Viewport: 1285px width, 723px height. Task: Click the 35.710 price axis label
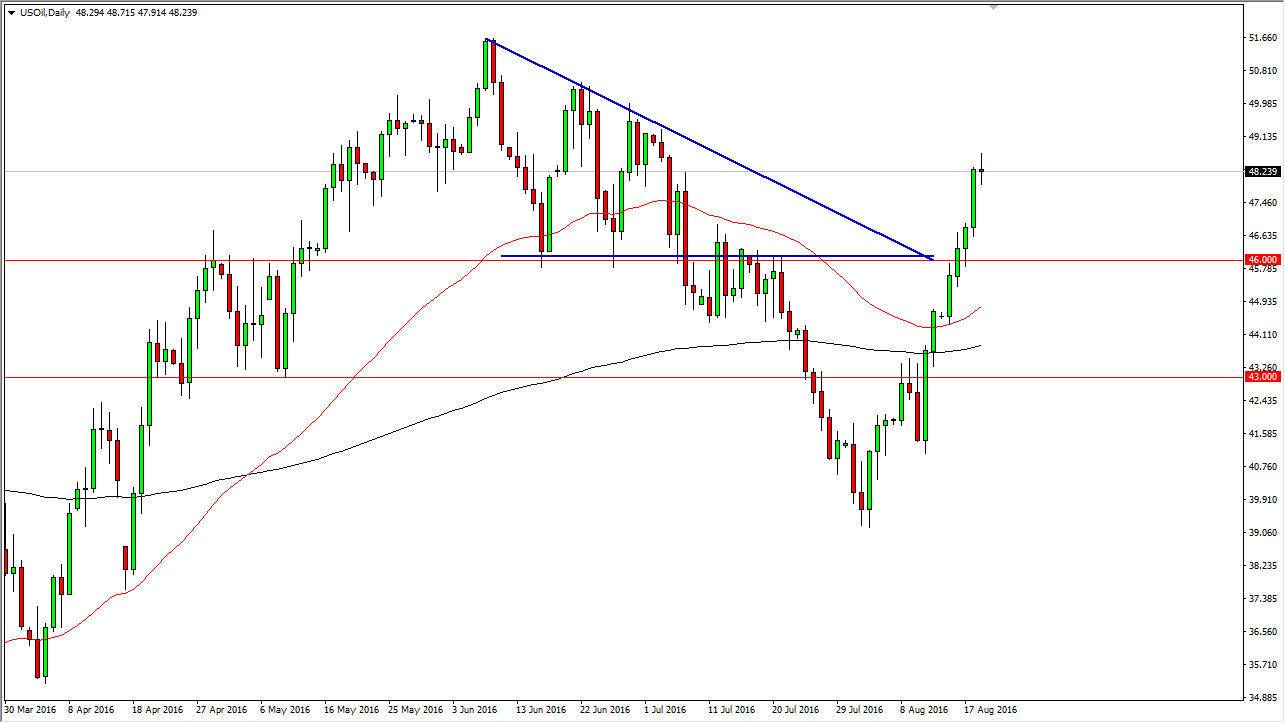(x=1263, y=665)
